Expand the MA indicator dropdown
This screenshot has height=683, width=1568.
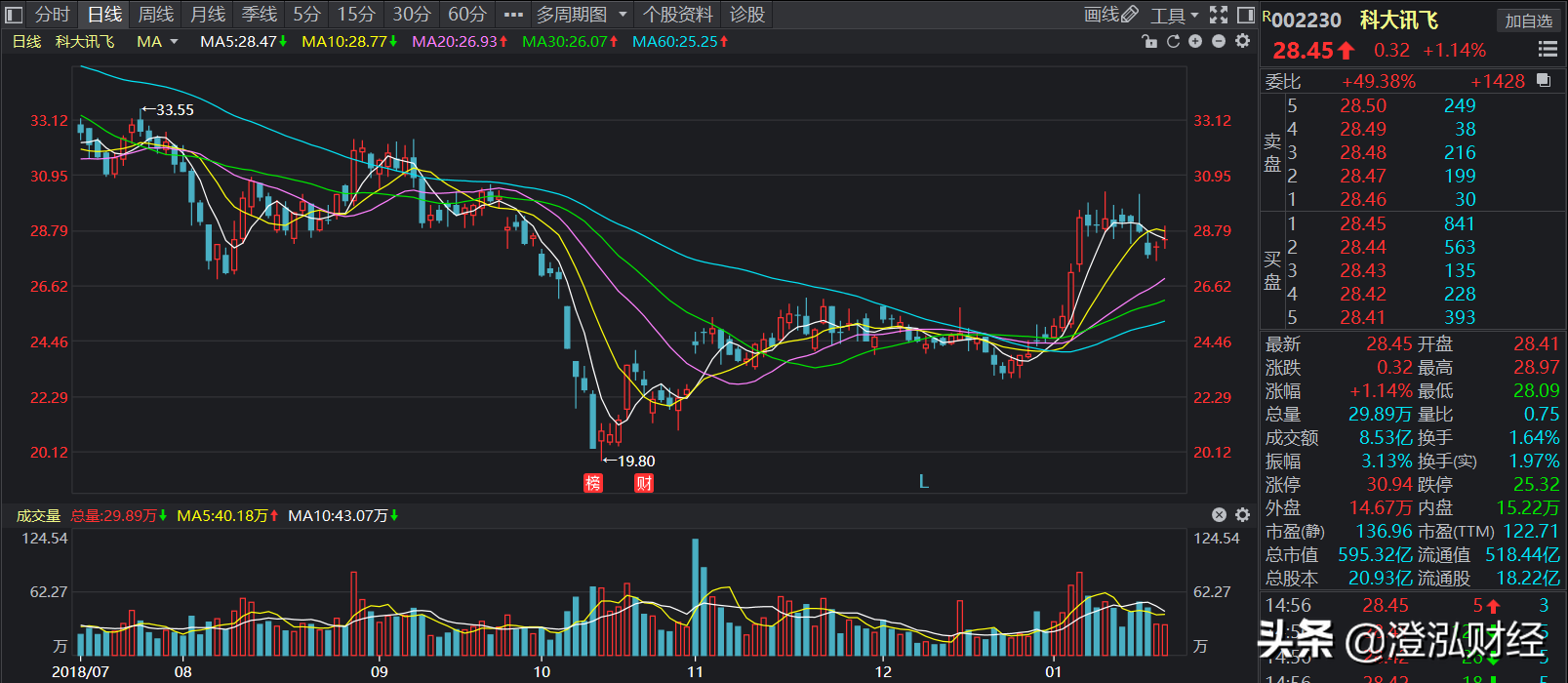pyautogui.click(x=158, y=42)
